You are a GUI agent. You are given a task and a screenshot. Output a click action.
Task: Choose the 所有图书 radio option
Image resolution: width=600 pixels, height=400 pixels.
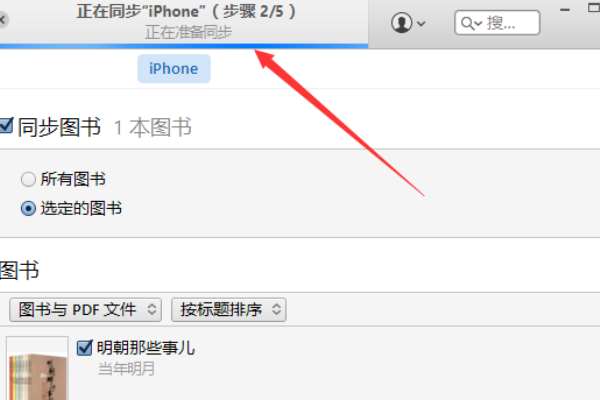pyautogui.click(x=28, y=179)
